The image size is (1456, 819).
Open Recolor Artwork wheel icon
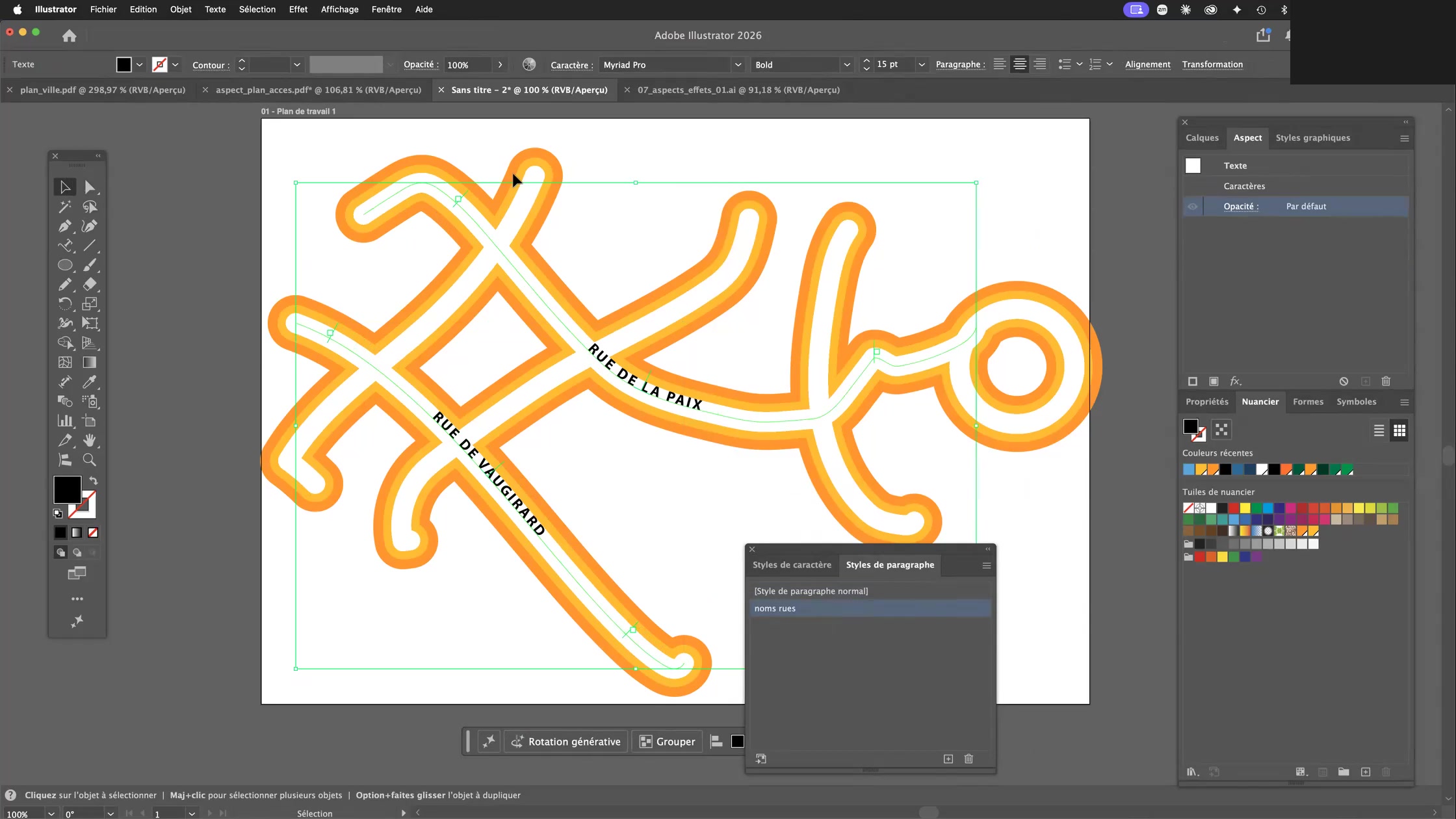529,64
